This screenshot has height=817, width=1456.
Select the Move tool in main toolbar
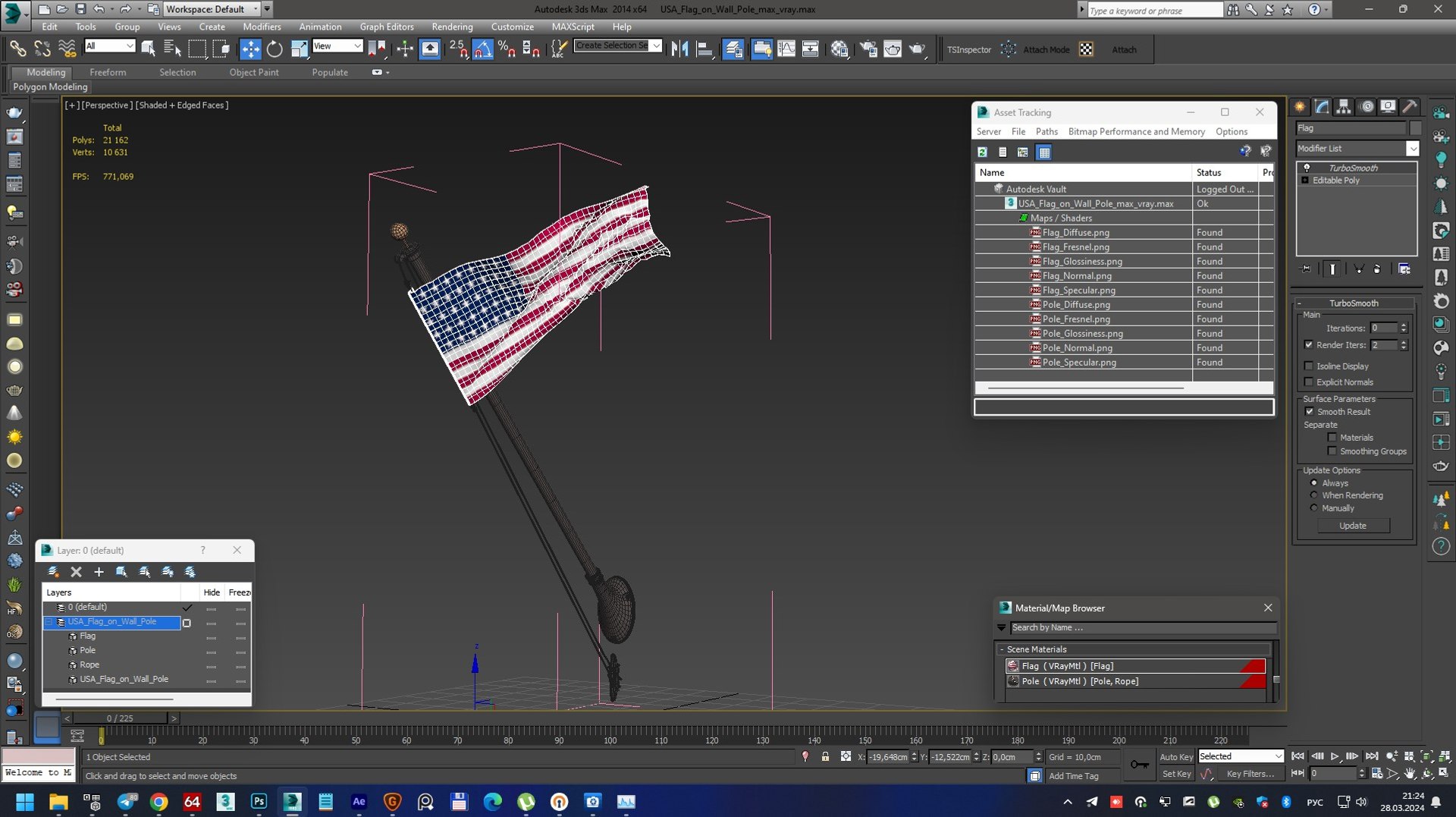[249, 49]
